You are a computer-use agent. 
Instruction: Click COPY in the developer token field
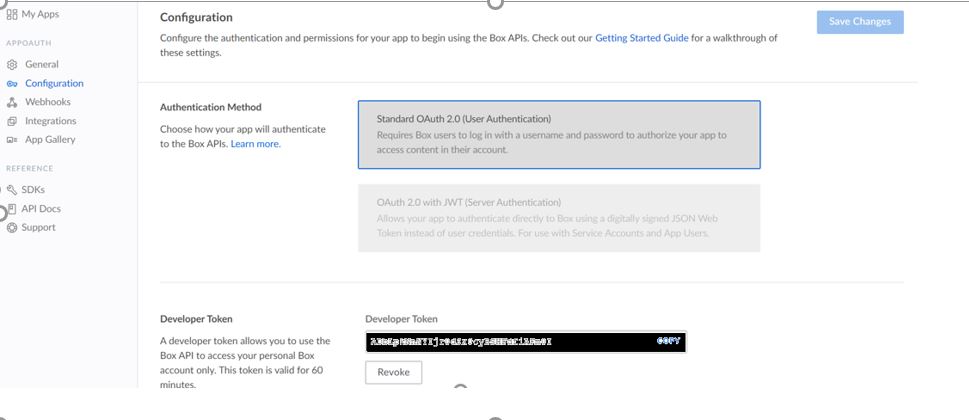click(668, 341)
